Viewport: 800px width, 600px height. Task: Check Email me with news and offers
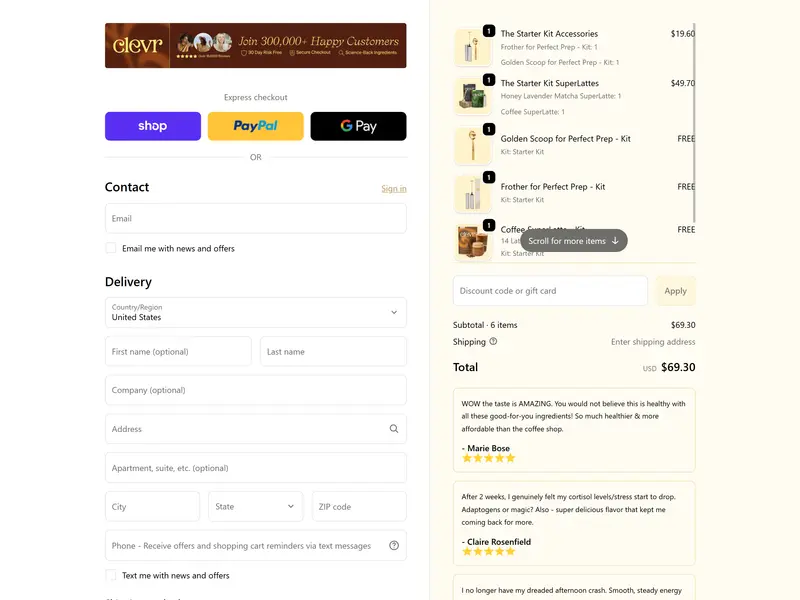[x=111, y=248]
